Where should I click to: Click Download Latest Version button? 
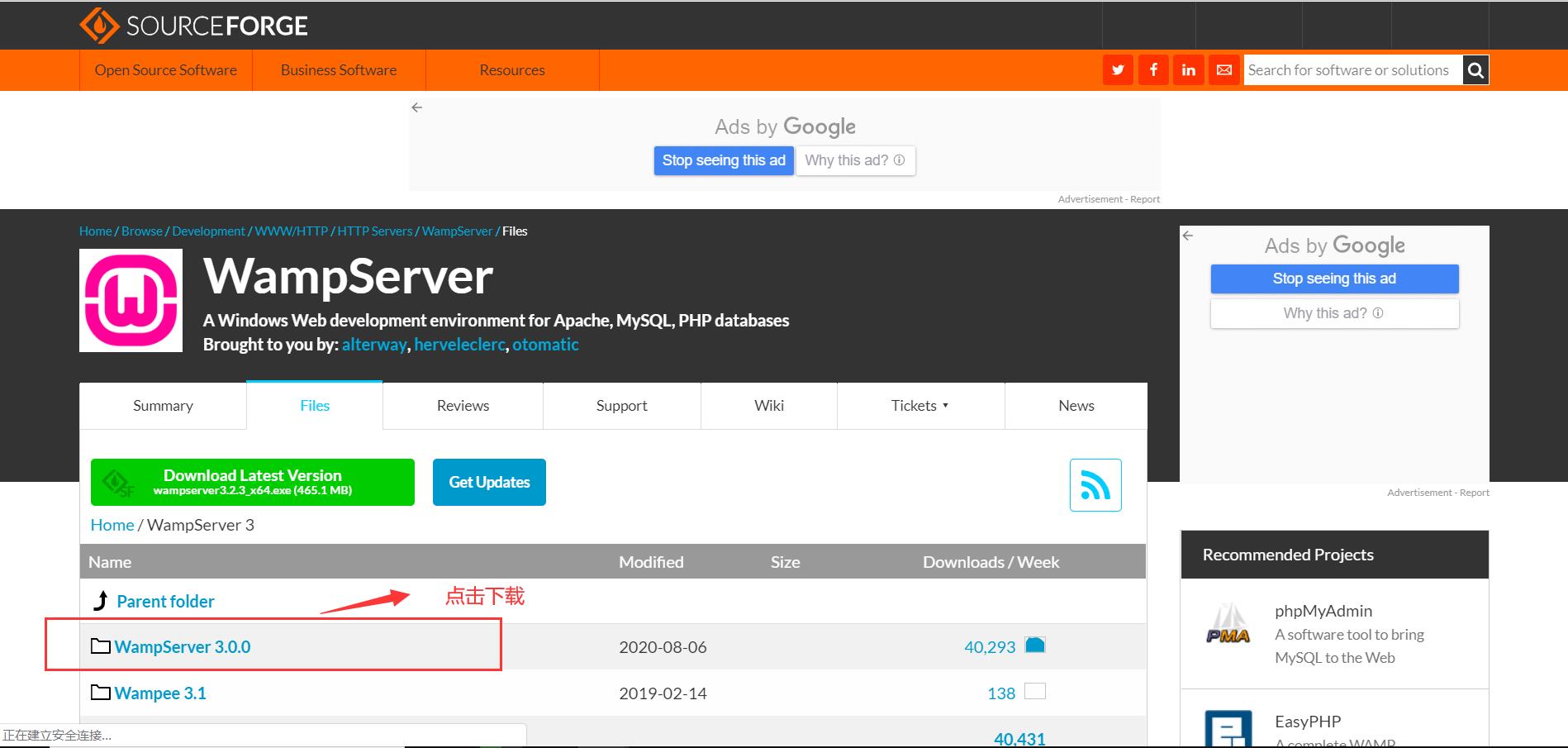(x=253, y=482)
